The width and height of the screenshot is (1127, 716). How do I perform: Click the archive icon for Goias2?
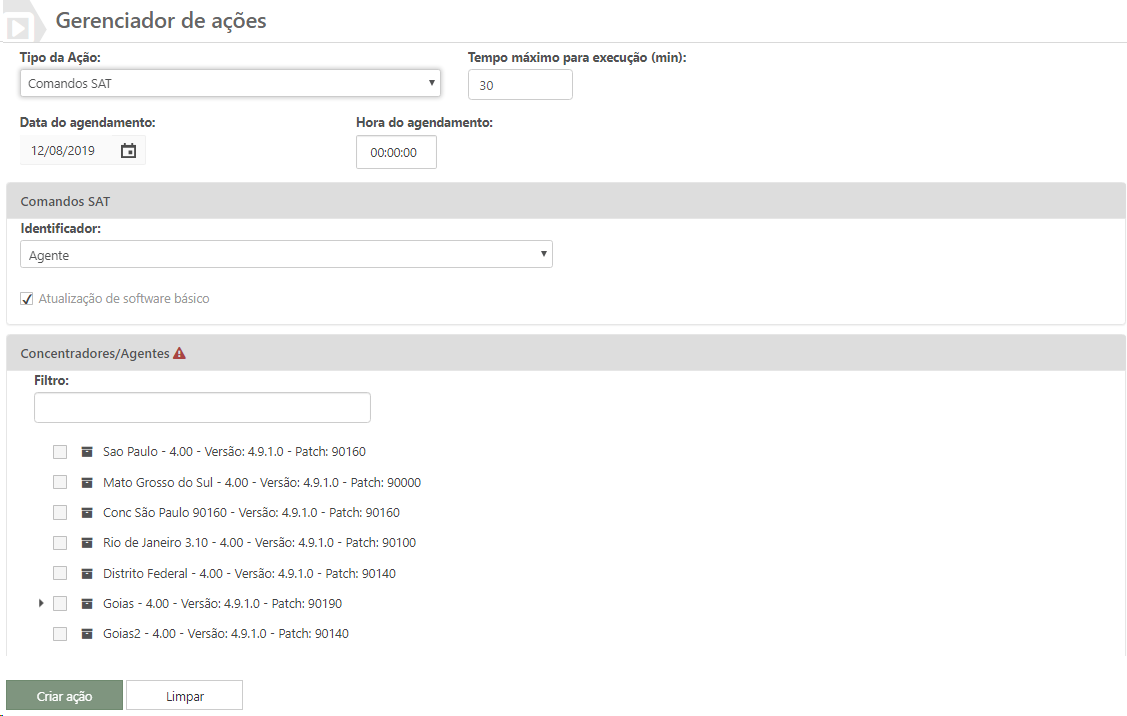click(87, 633)
